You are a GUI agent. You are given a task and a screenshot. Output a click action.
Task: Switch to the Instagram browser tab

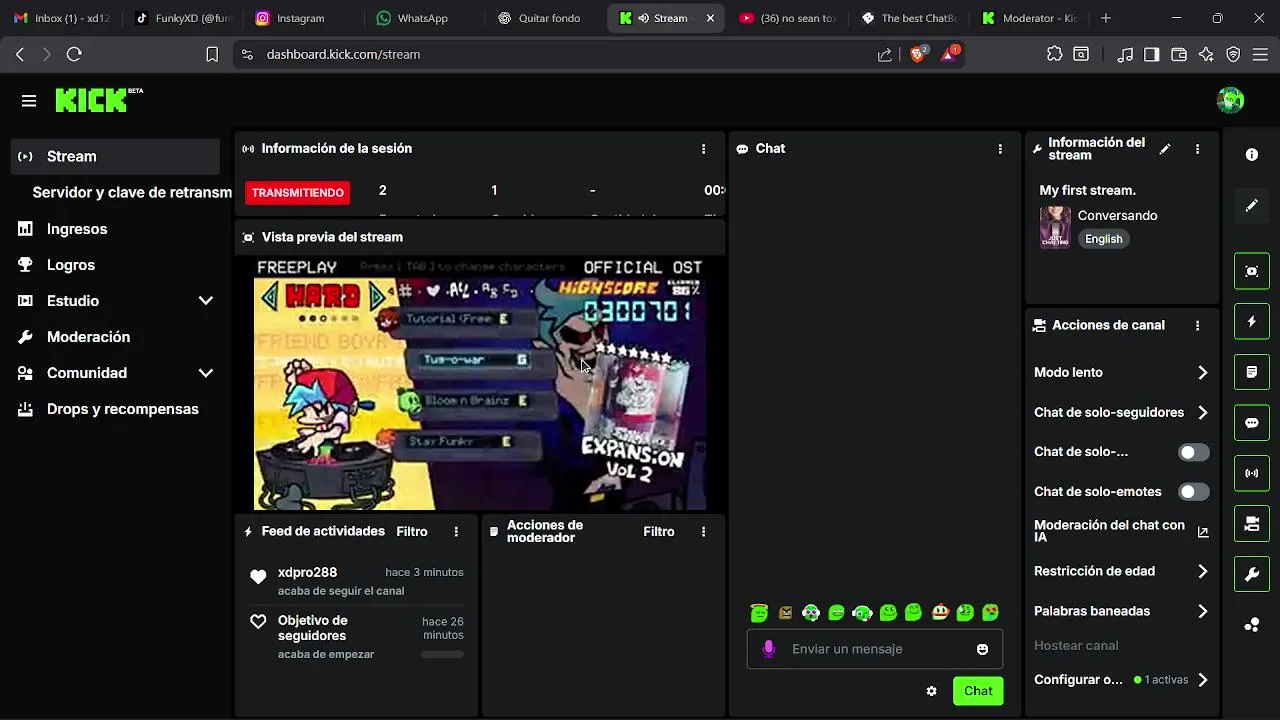301,18
